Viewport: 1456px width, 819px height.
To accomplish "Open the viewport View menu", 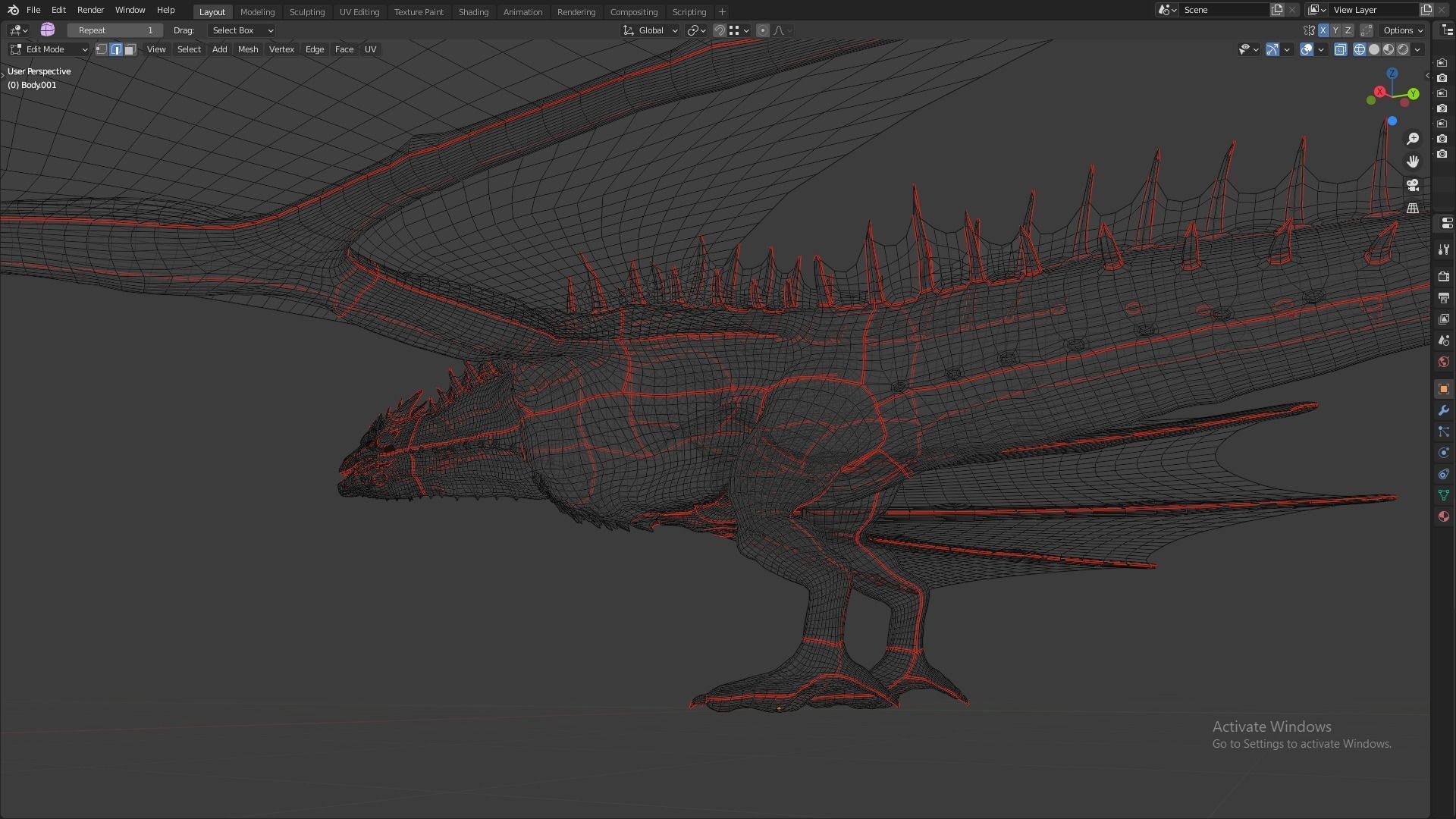I will [x=156, y=49].
